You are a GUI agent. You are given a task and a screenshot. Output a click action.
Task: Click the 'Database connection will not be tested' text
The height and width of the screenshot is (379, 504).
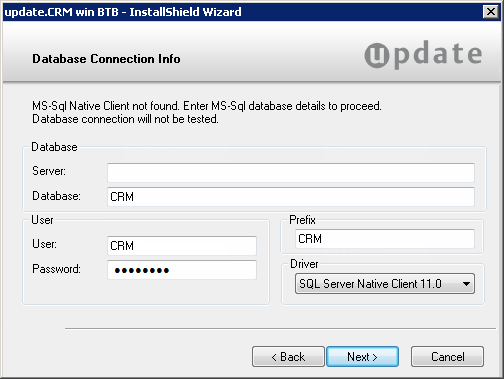click(125, 119)
